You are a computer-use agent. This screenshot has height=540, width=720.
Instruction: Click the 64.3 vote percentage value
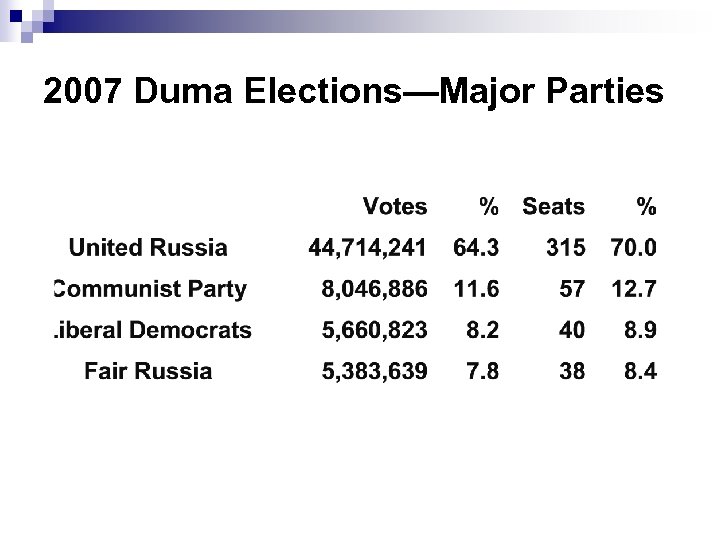476,248
